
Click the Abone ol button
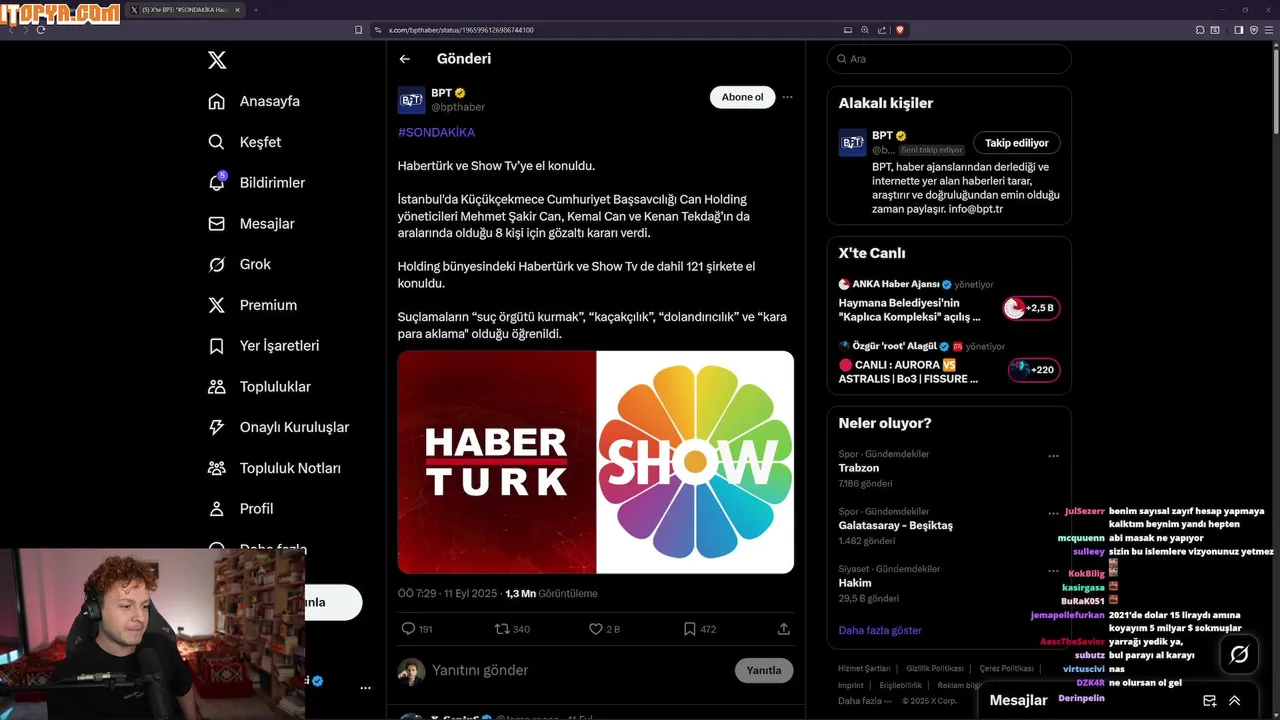(742, 97)
